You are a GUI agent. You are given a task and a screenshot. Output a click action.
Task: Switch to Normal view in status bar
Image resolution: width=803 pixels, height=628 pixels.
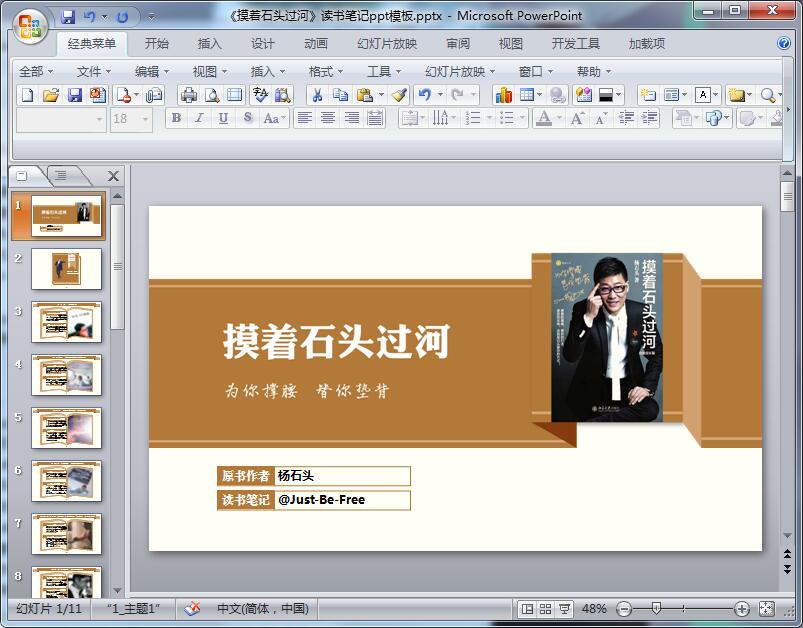coord(527,609)
